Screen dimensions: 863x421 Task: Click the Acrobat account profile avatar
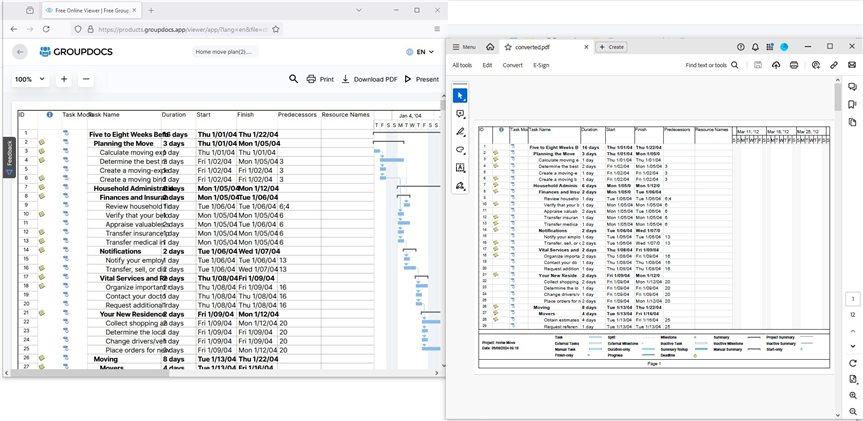tap(784, 47)
